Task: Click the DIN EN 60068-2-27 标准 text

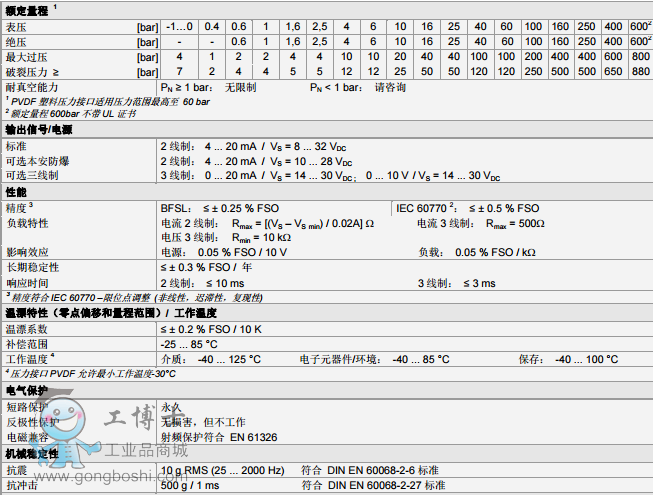Action: coord(386,485)
